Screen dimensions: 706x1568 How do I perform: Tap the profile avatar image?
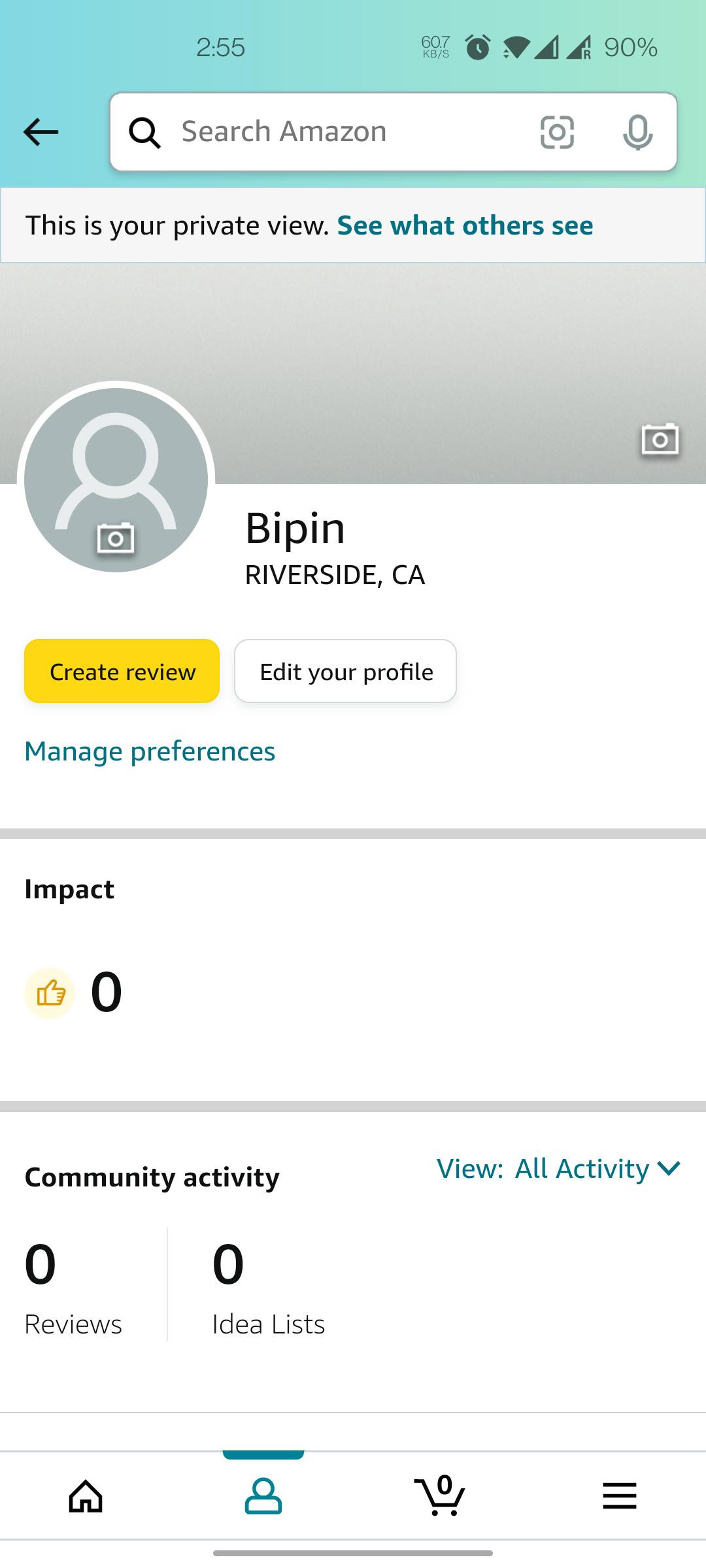[x=116, y=480]
